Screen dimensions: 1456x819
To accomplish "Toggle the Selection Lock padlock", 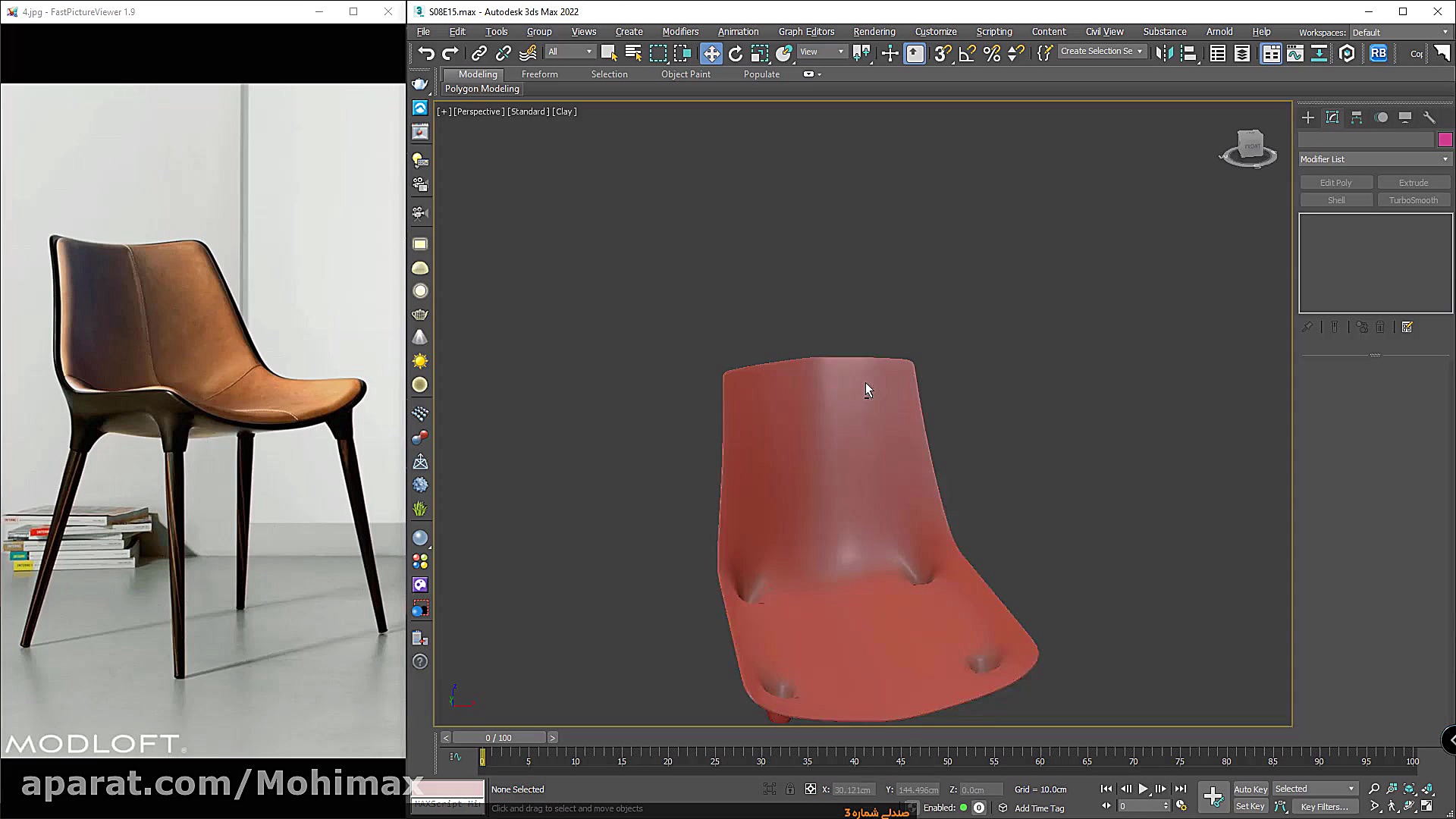I will point(790,789).
